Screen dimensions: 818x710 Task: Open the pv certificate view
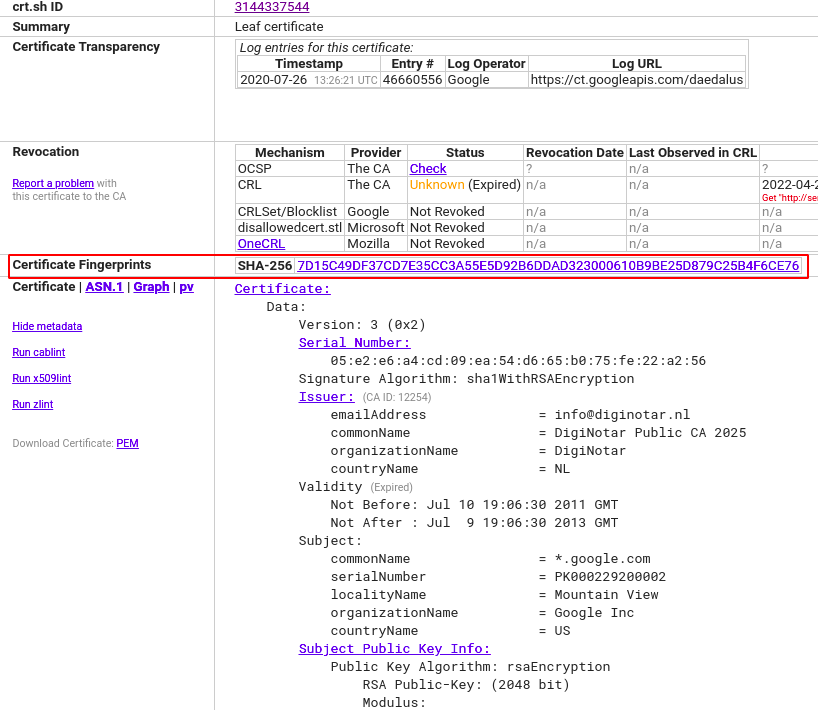(x=186, y=287)
